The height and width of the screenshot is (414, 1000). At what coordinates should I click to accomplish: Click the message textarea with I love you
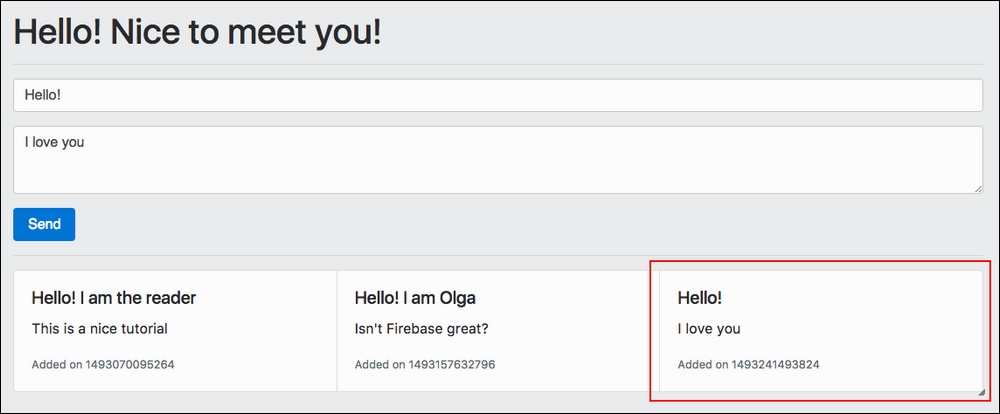coord(497,159)
